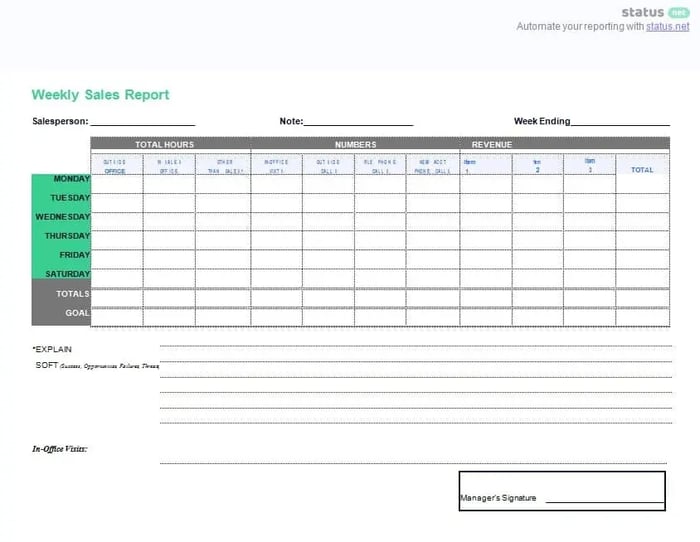This screenshot has width=700, height=542.
Task: Select the TOTAL HOURS header
Action: (164, 145)
